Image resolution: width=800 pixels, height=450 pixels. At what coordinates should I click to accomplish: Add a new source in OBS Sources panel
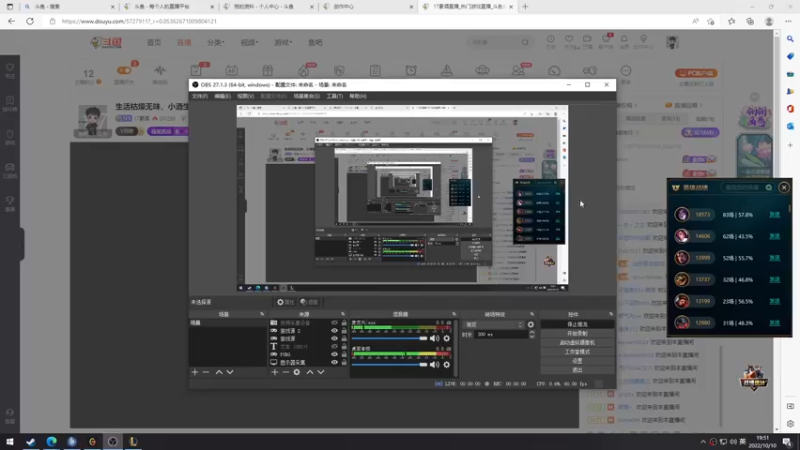[x=274, y=372]
